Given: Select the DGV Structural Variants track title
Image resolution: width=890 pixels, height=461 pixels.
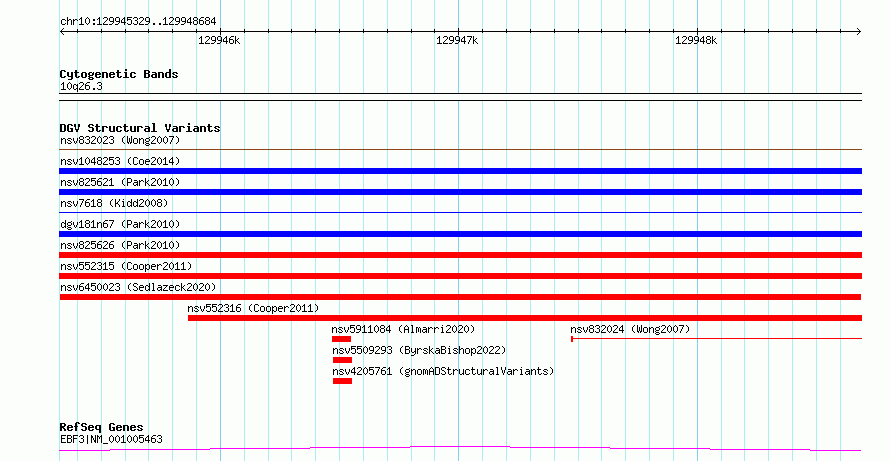Looking at the screenshot, I should [140, 128].
